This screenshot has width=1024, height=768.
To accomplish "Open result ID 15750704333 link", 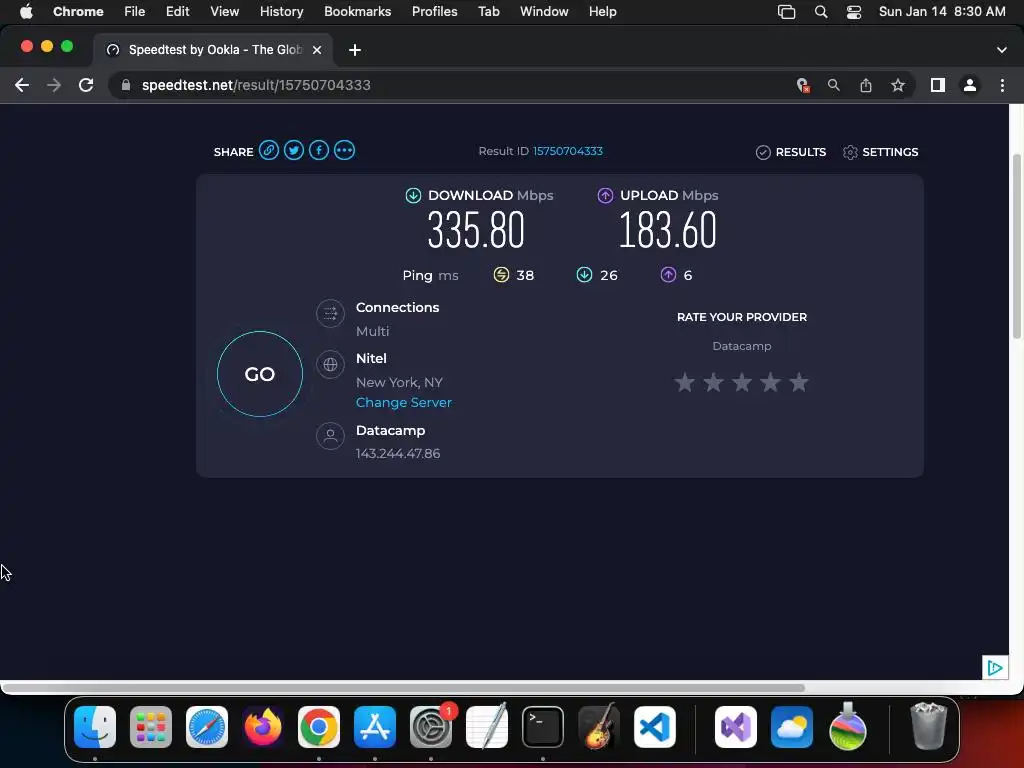I will [x=568, y=151].
